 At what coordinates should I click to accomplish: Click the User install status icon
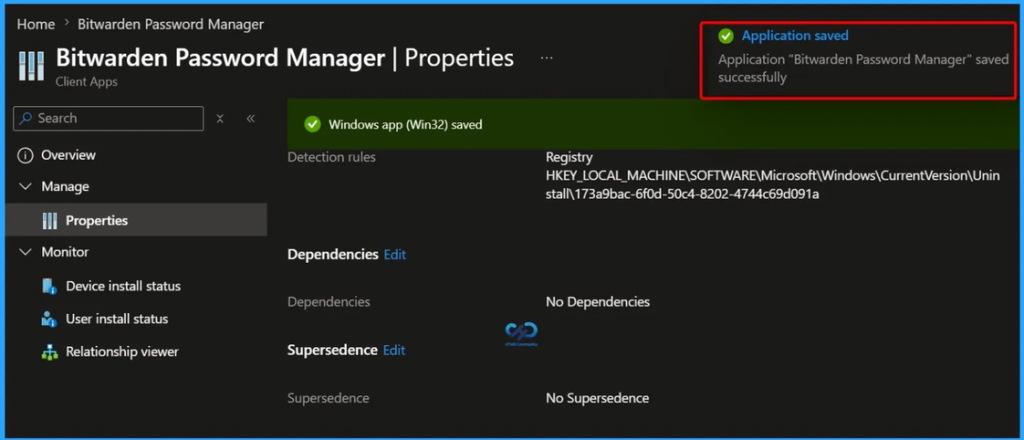50,319
